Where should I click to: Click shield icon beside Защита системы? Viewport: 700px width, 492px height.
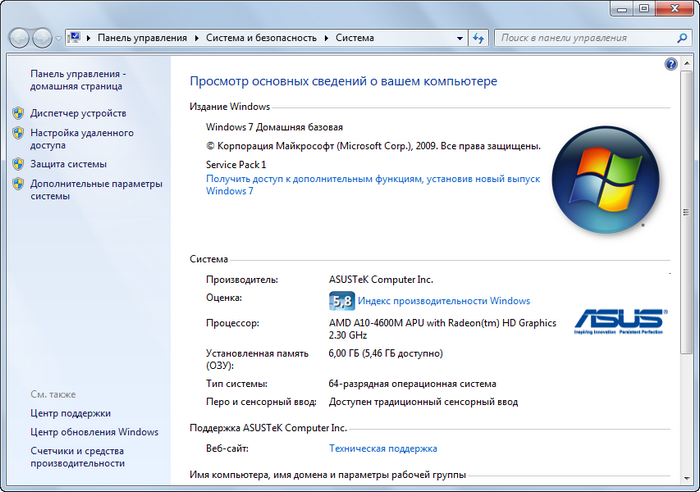tap(18, 164)
